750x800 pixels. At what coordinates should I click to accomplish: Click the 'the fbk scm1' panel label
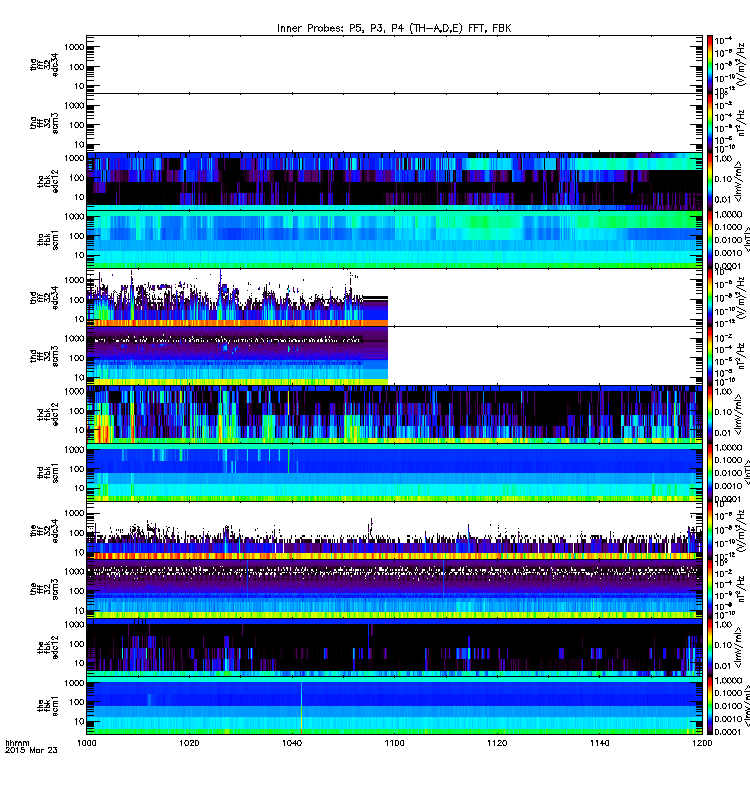[47, 706]
